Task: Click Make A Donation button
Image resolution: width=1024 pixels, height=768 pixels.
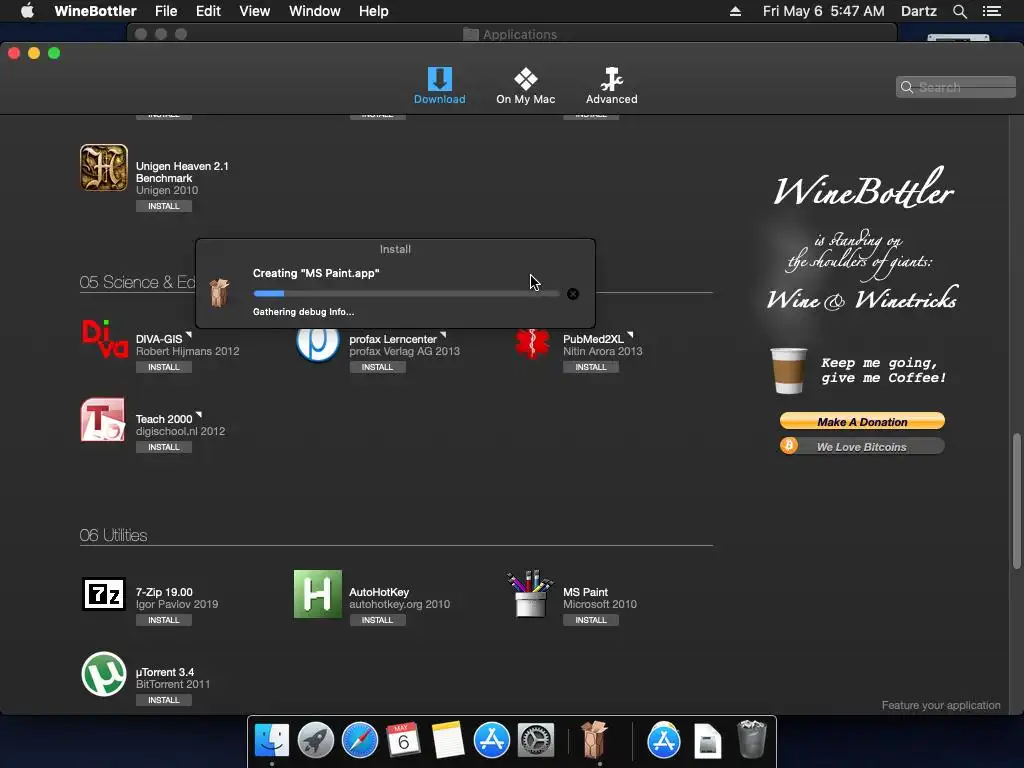Action: point(862,421)
